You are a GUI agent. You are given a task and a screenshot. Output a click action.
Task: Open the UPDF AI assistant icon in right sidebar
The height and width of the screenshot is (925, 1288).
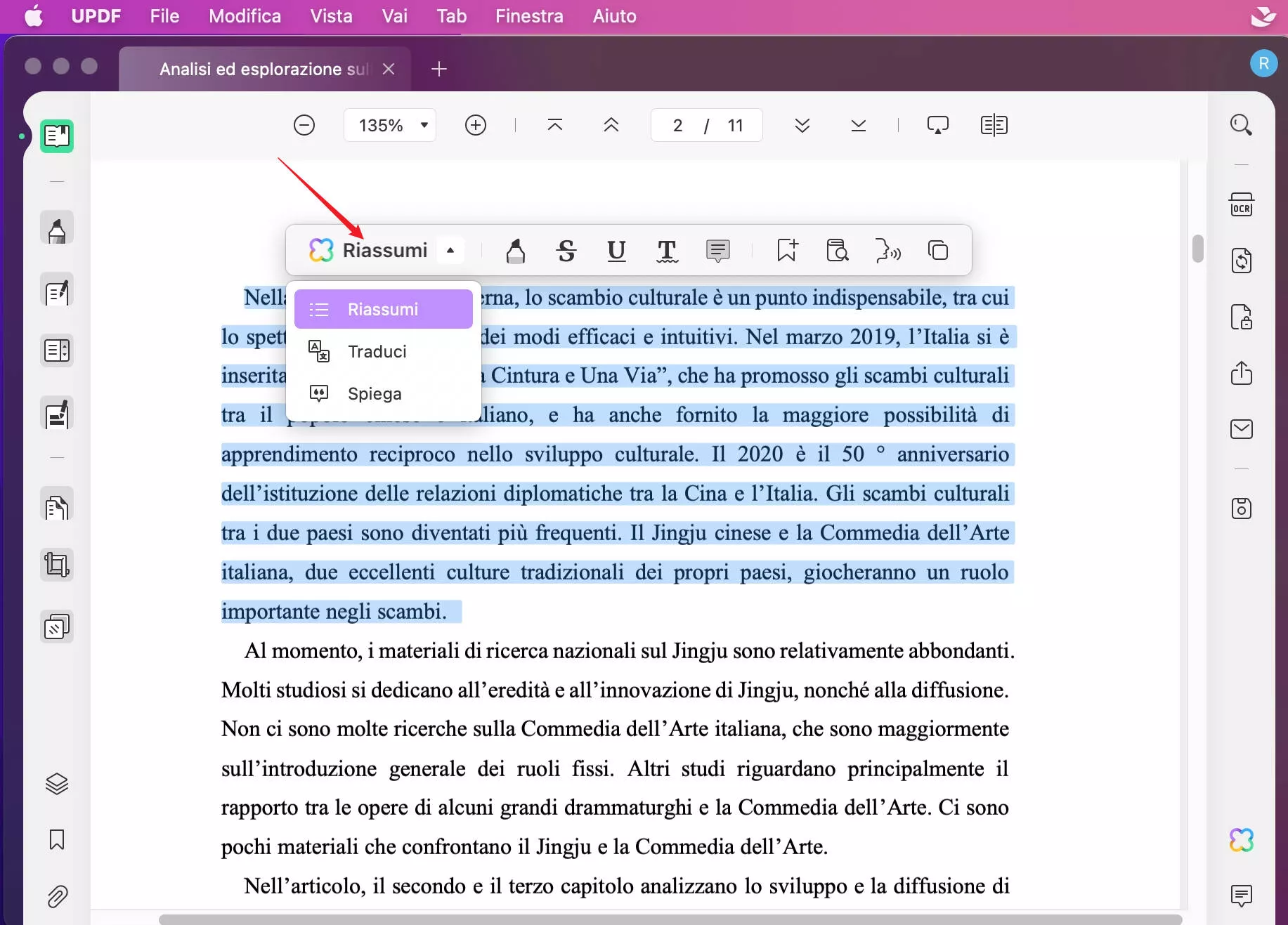click(1241, 839)
